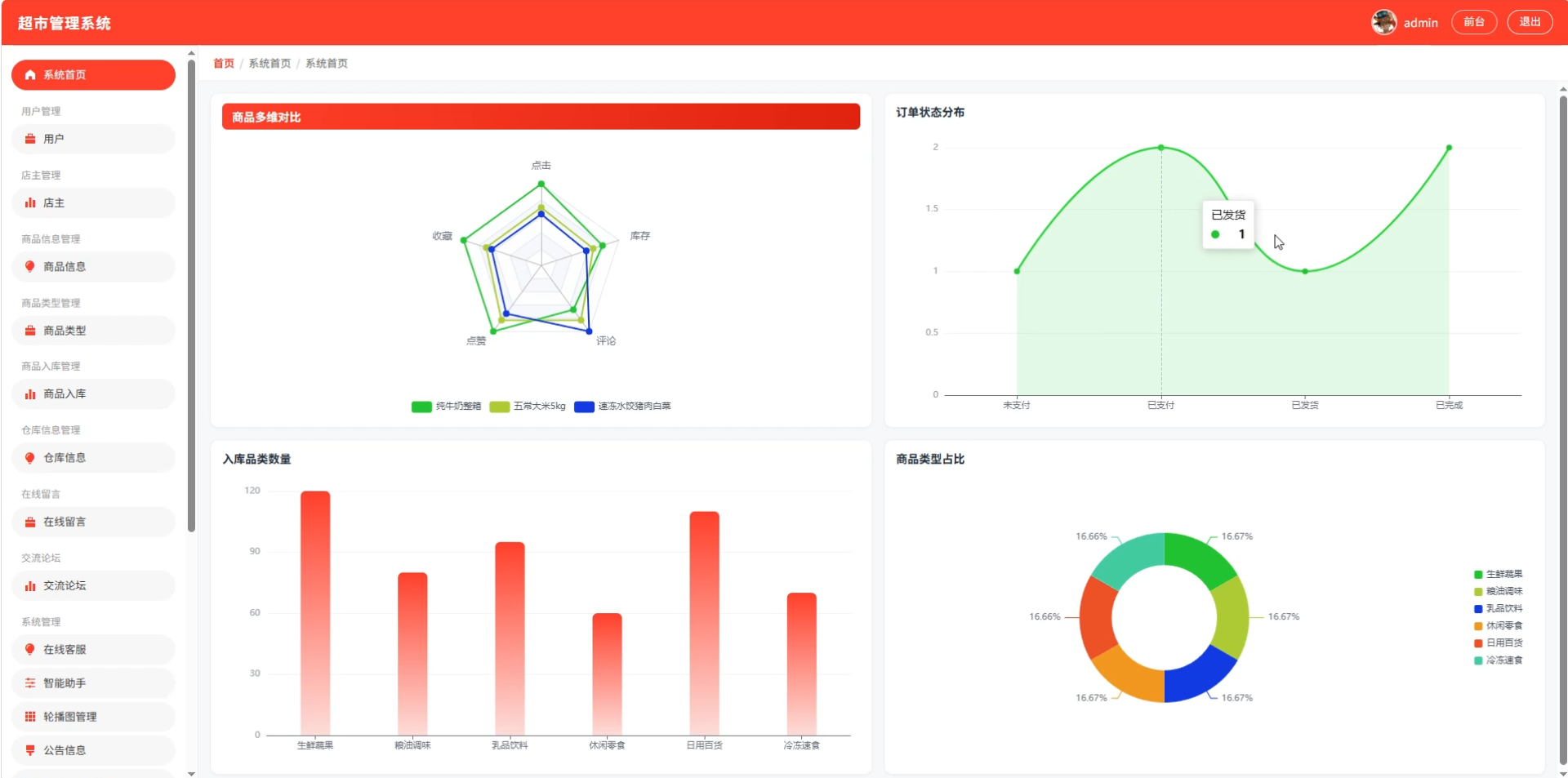Click the sidebar vertical scrollbar thumb
1568x778 pixels.
point(191,296)
